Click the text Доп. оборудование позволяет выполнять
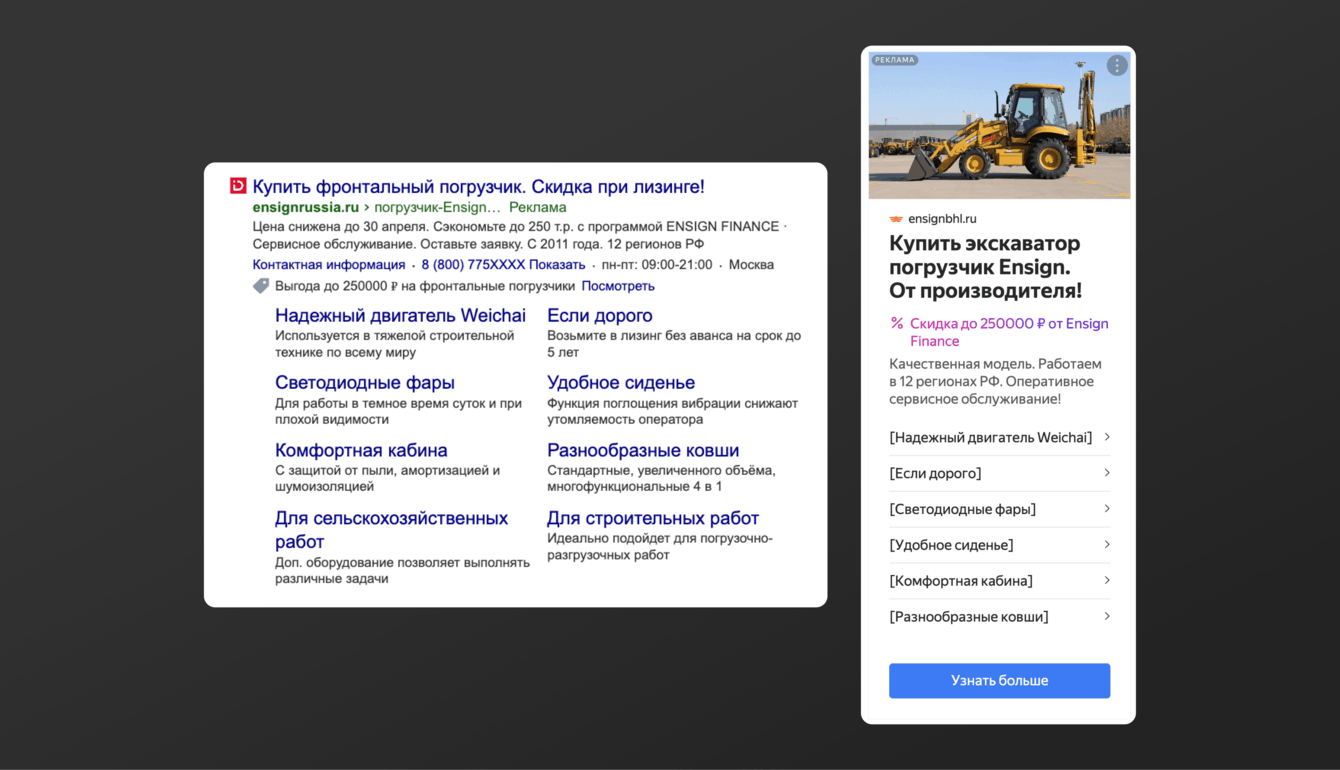Screen dimensions: 1340x770 coord(402,570)
